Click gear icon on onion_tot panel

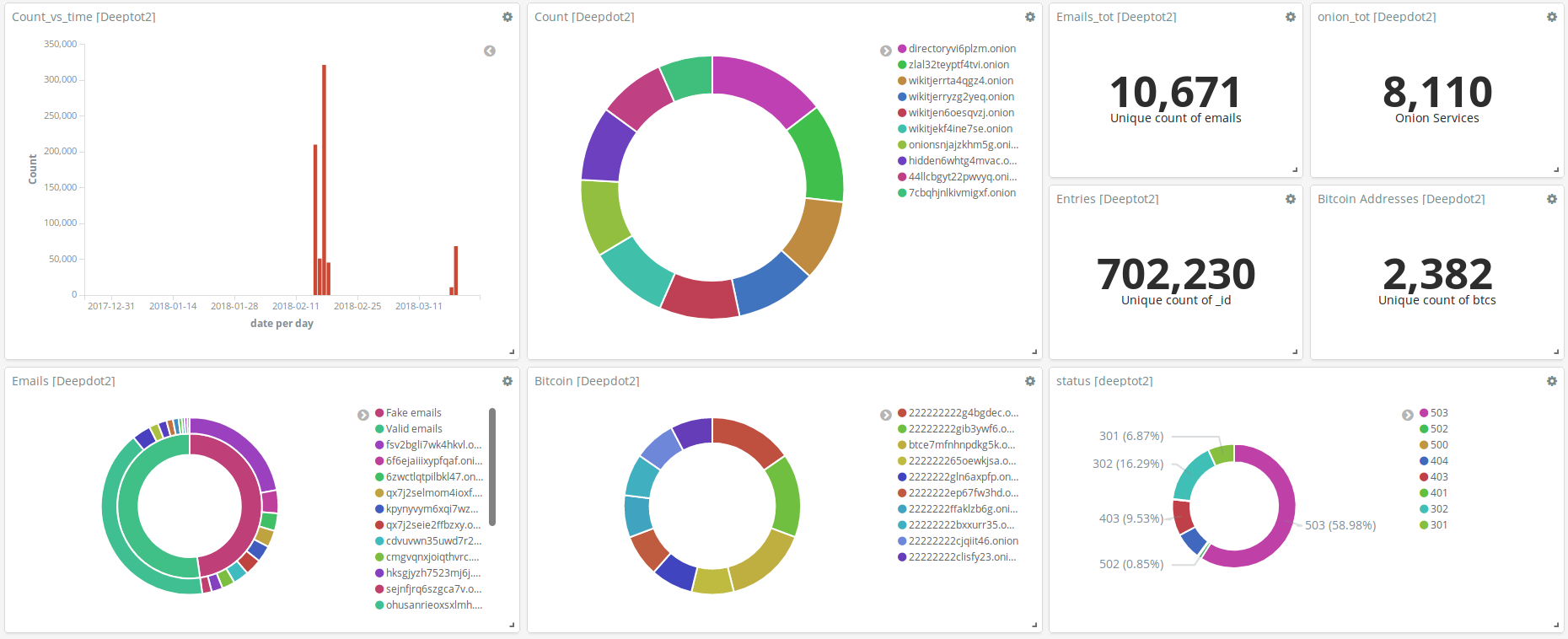(1552, 17)
